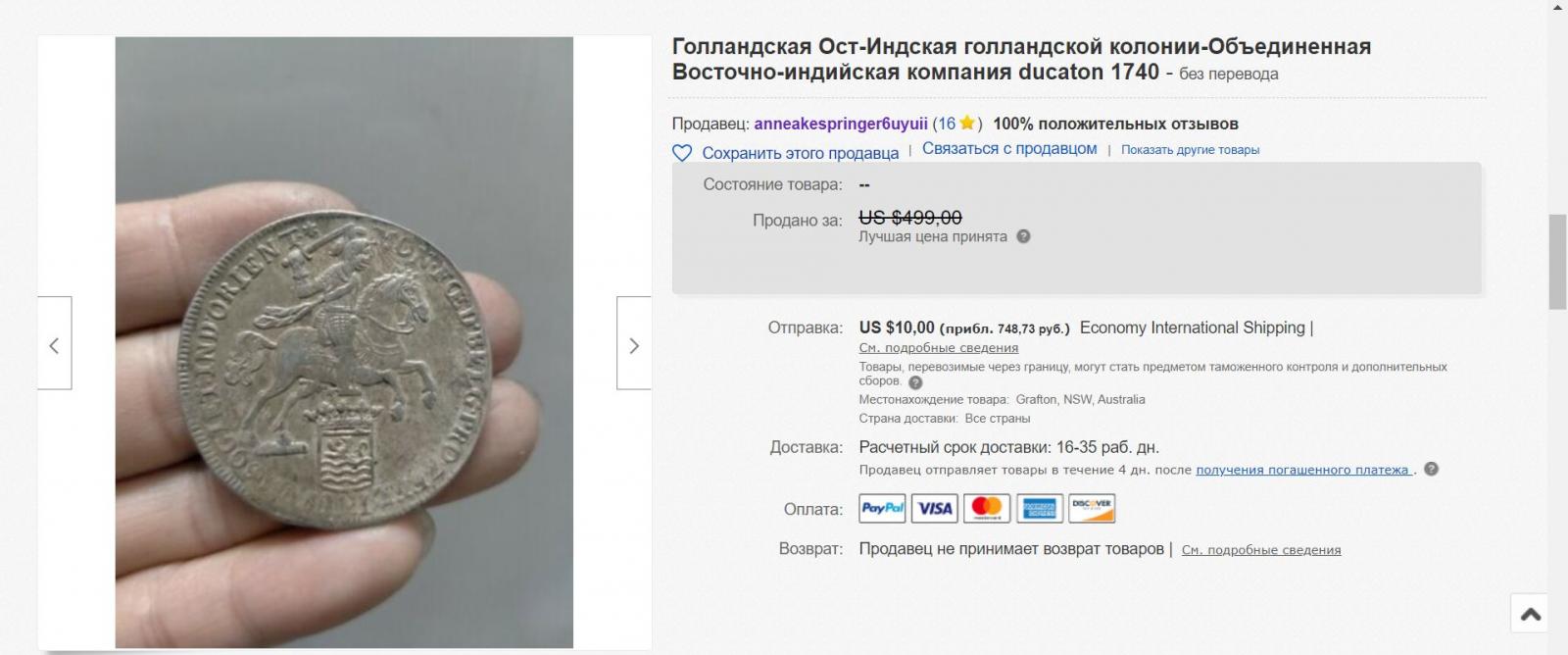Click the help icon next to the payment handling time
This screenshot has width=1568, height=655.
pos(1431,470)
